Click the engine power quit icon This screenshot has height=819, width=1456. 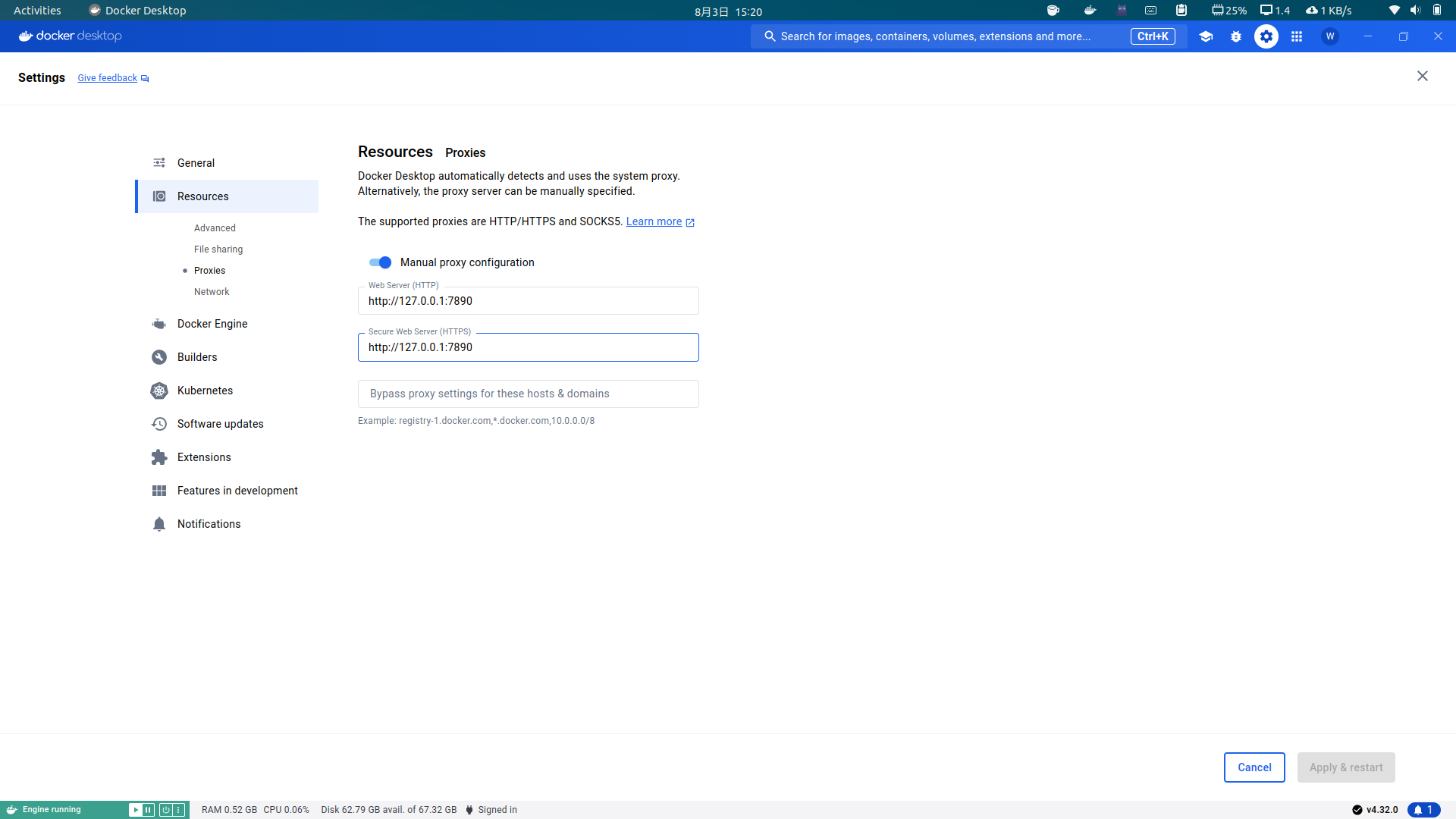coord(165,810)
